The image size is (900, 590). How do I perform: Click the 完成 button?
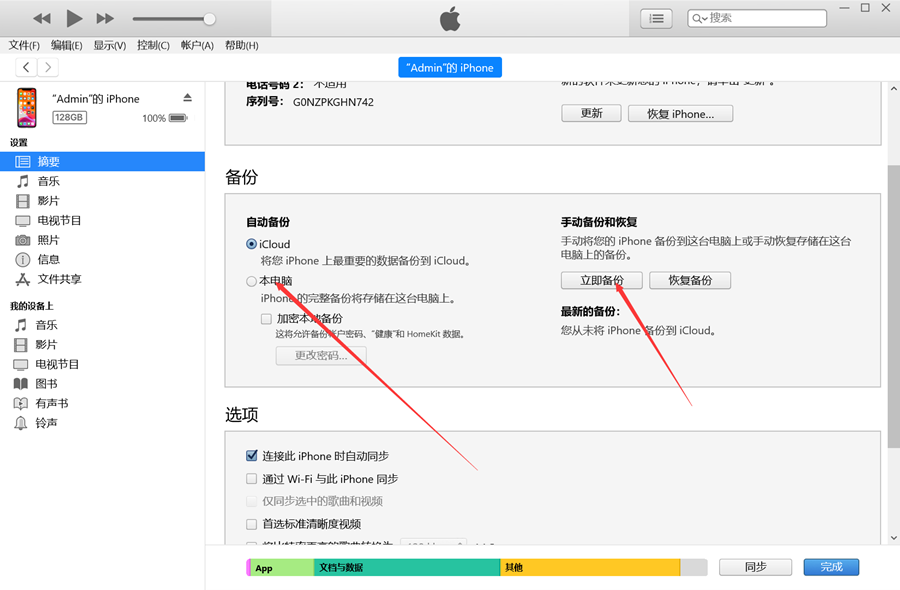coord(831,567)
